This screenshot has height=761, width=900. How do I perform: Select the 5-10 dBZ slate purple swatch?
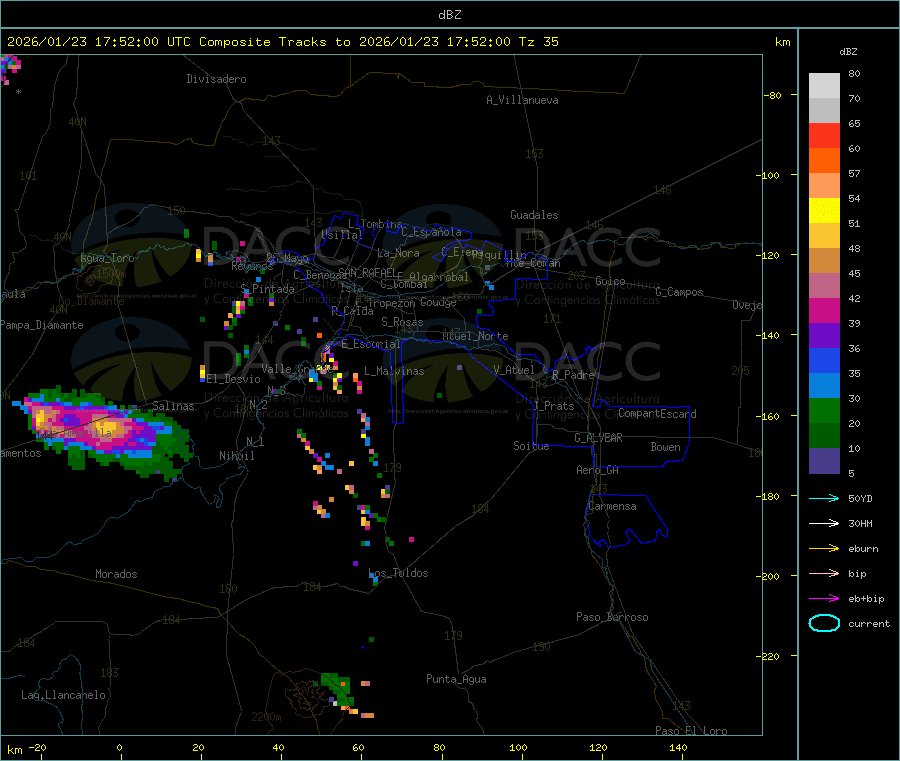pos(824,461)
